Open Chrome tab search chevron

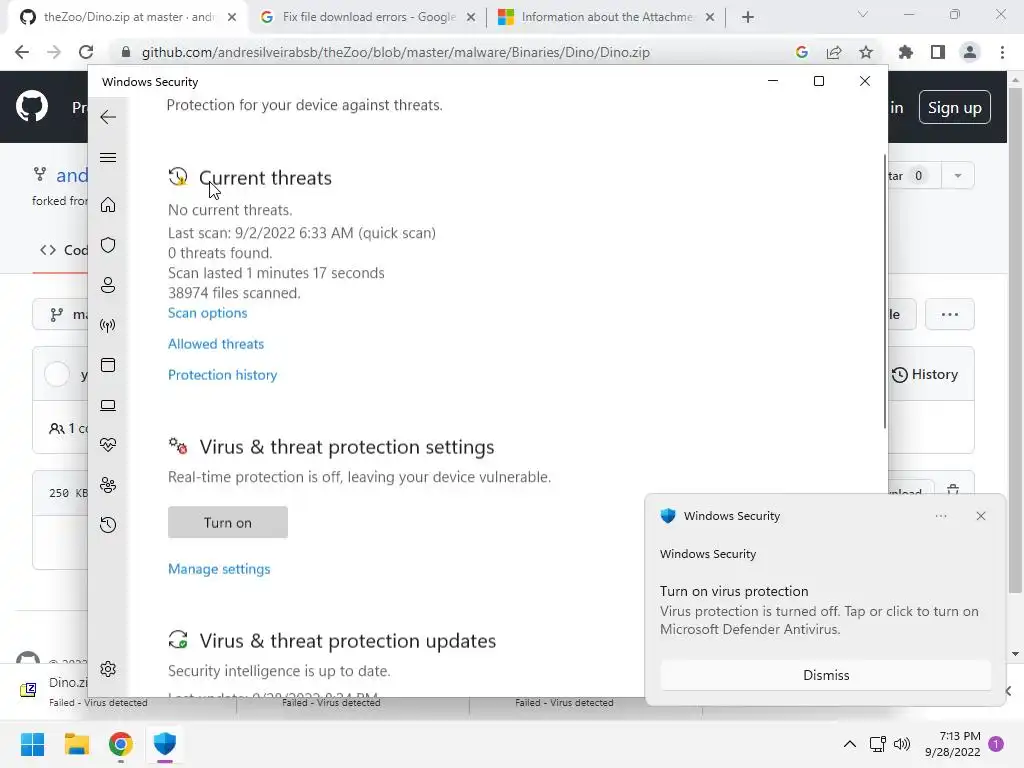(863, 14)
